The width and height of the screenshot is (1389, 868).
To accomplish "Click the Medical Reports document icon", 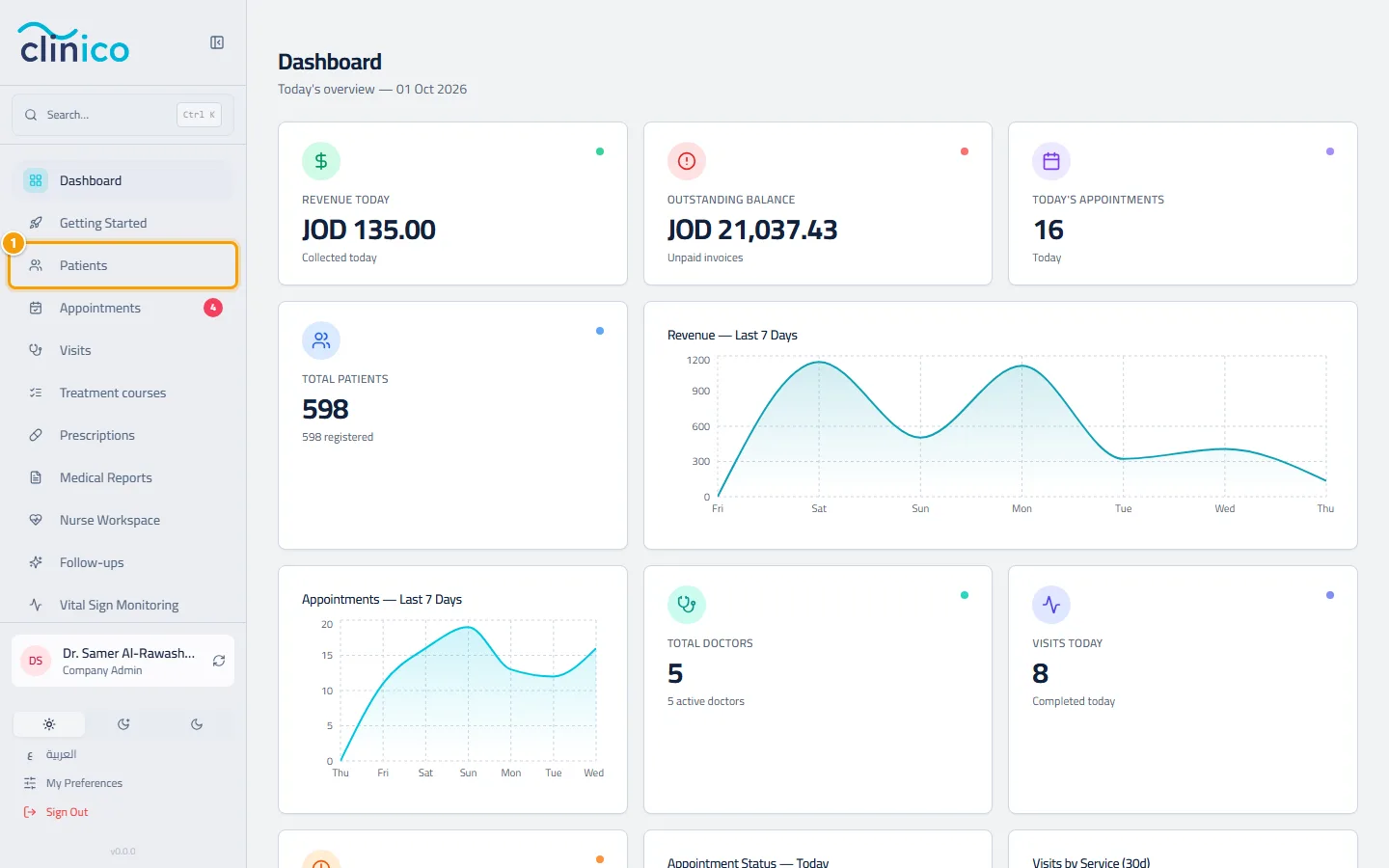I will point(36,477).
